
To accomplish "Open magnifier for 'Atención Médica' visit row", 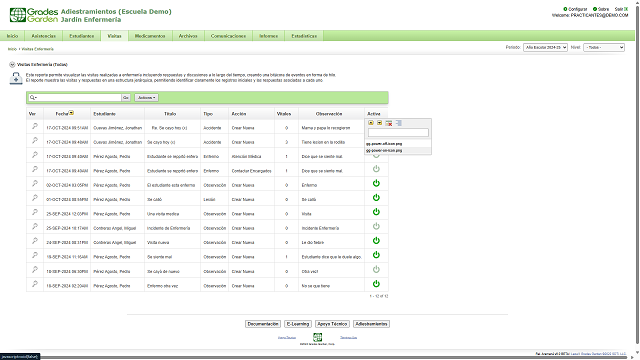I will click(x=35, y=155).
